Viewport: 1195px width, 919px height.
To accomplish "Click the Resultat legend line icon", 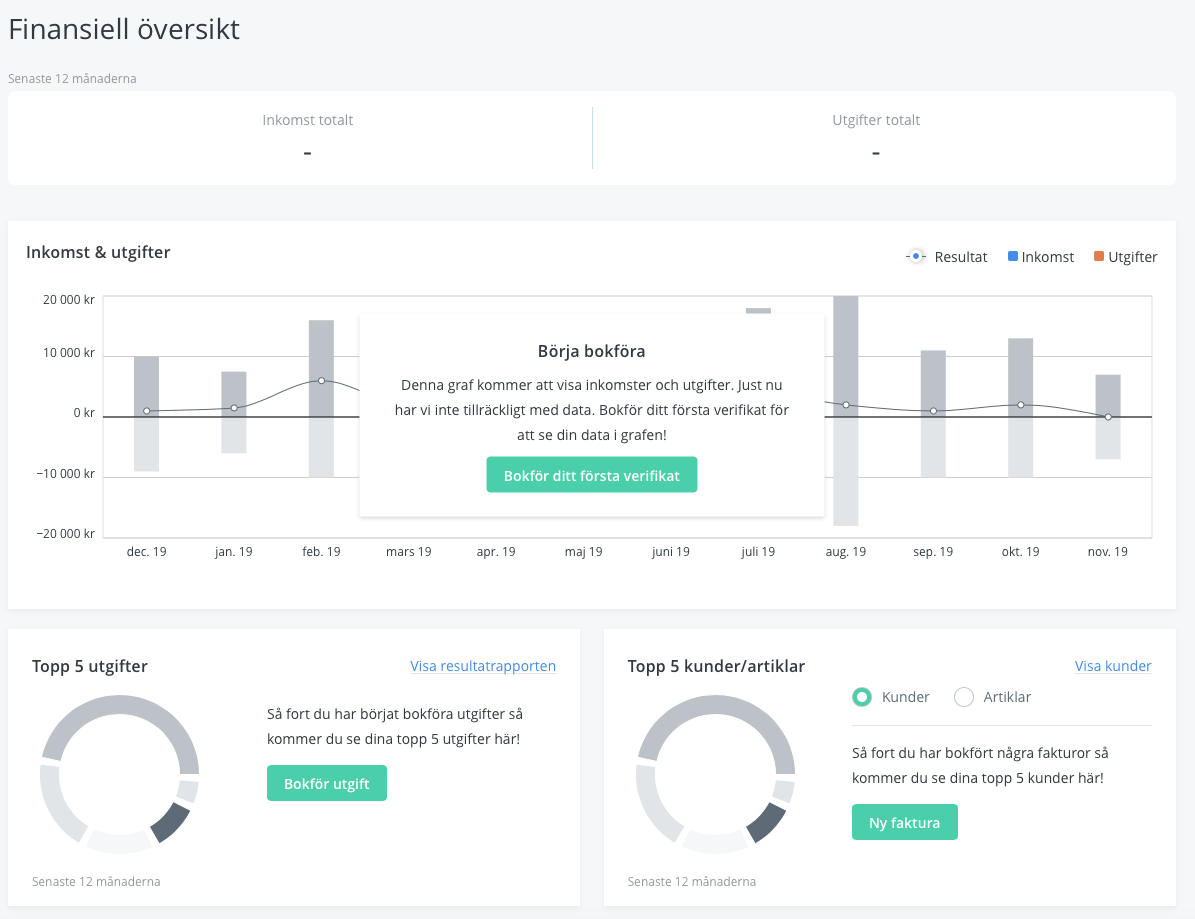I will (915, 257).
